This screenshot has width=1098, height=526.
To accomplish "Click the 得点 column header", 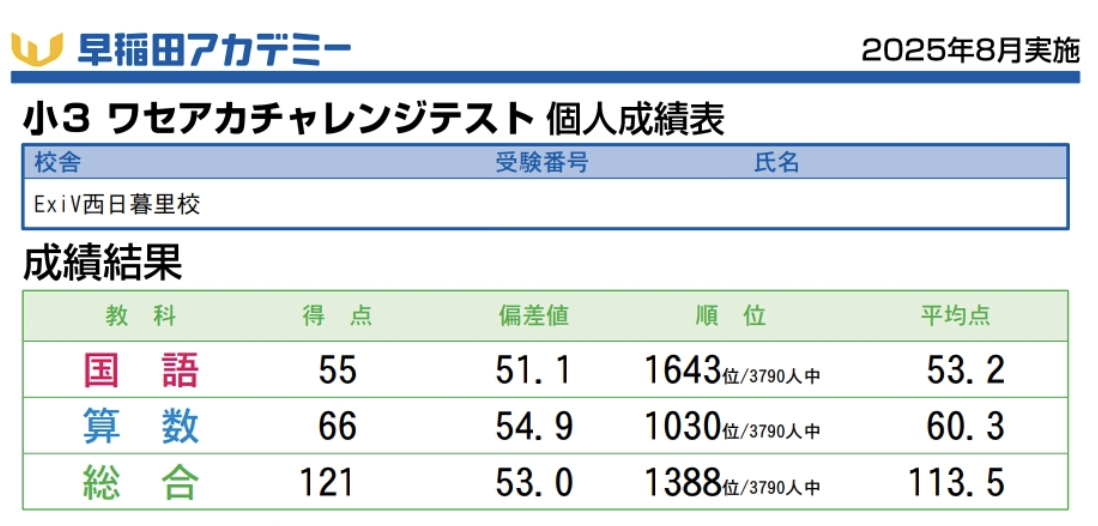I will pyautogui.click(x=338, y=317).
